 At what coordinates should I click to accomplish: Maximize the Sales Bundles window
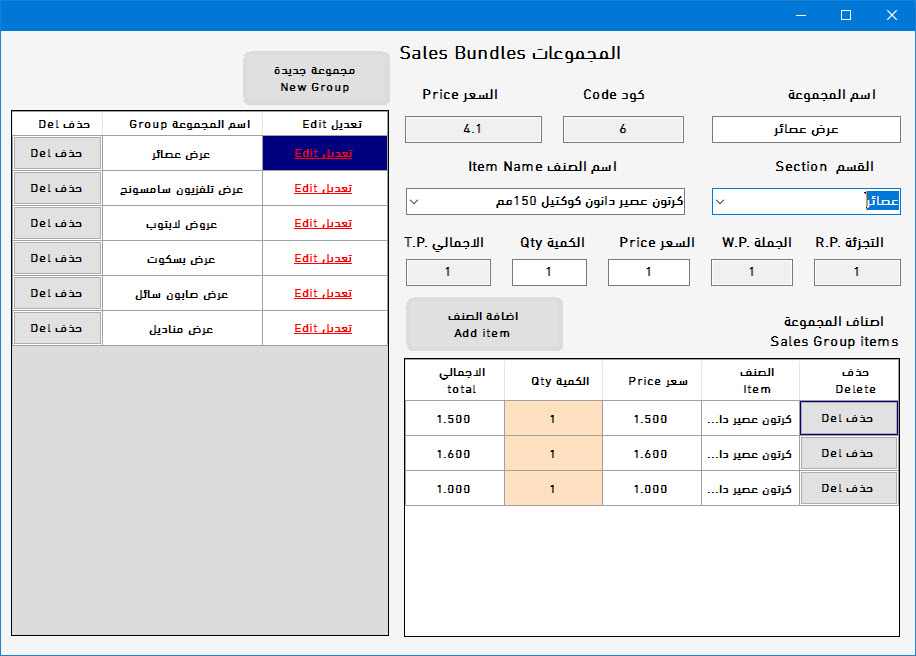(x=846, y=15)
